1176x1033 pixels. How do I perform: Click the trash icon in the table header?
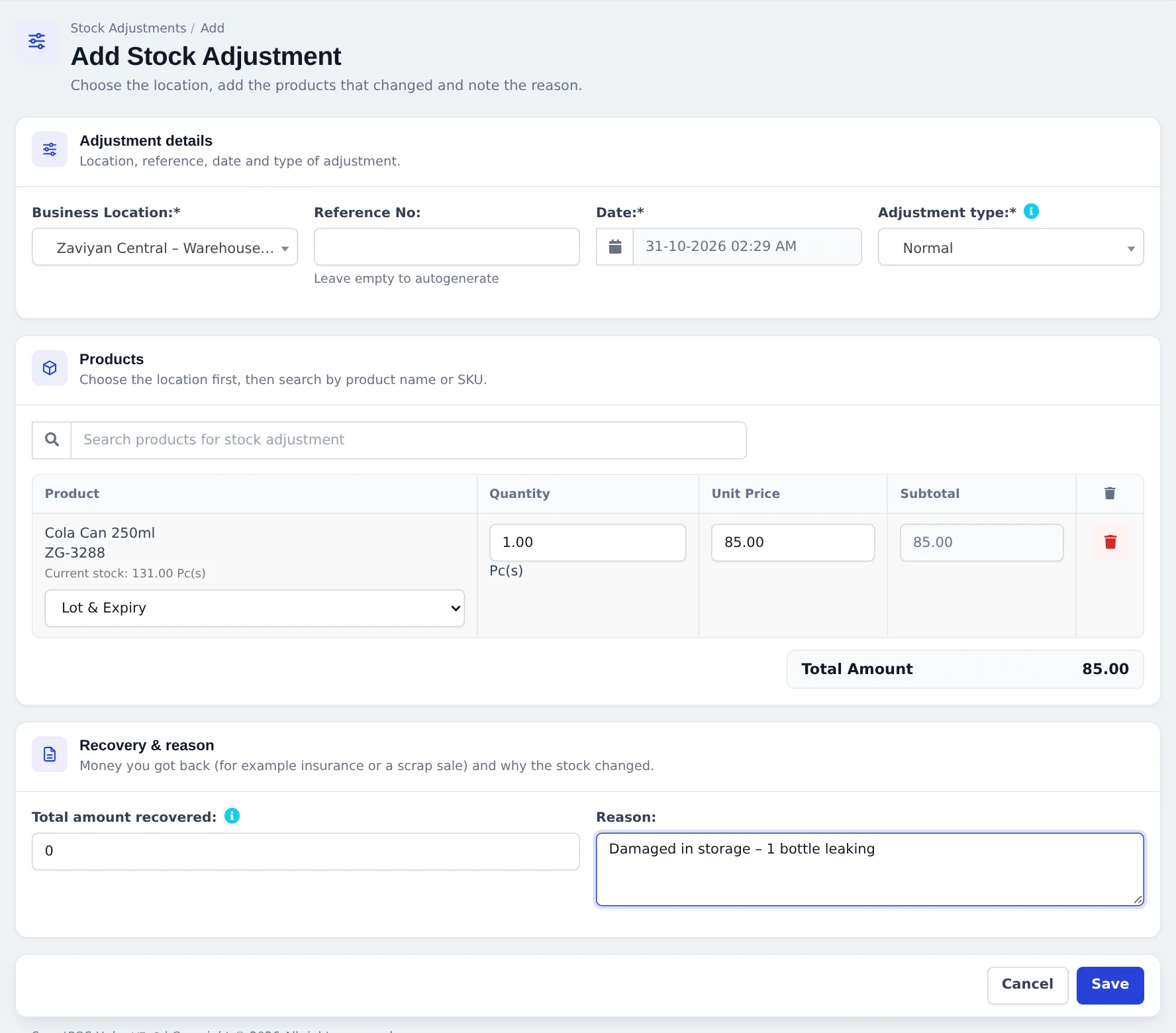click(x=1110, y=493)
